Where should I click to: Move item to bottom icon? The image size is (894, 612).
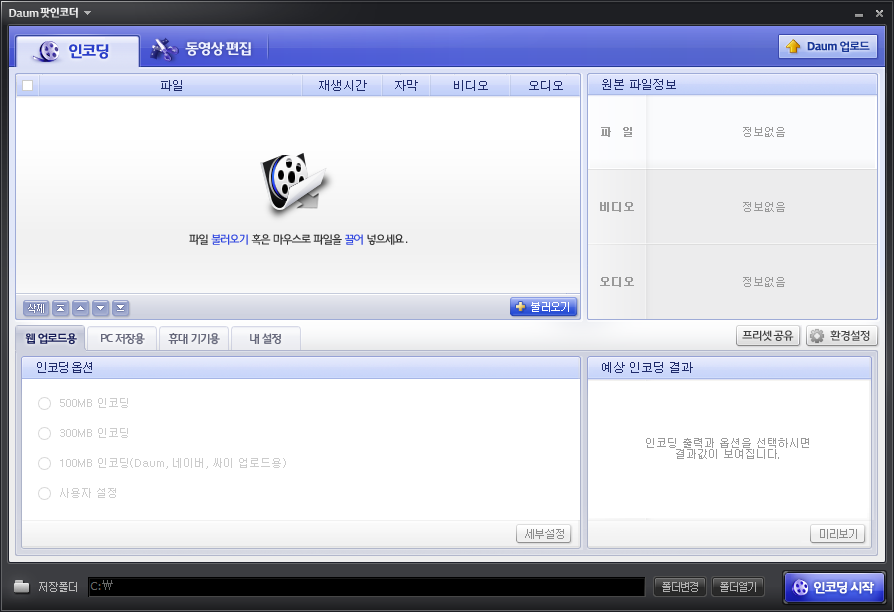point(121,308)
